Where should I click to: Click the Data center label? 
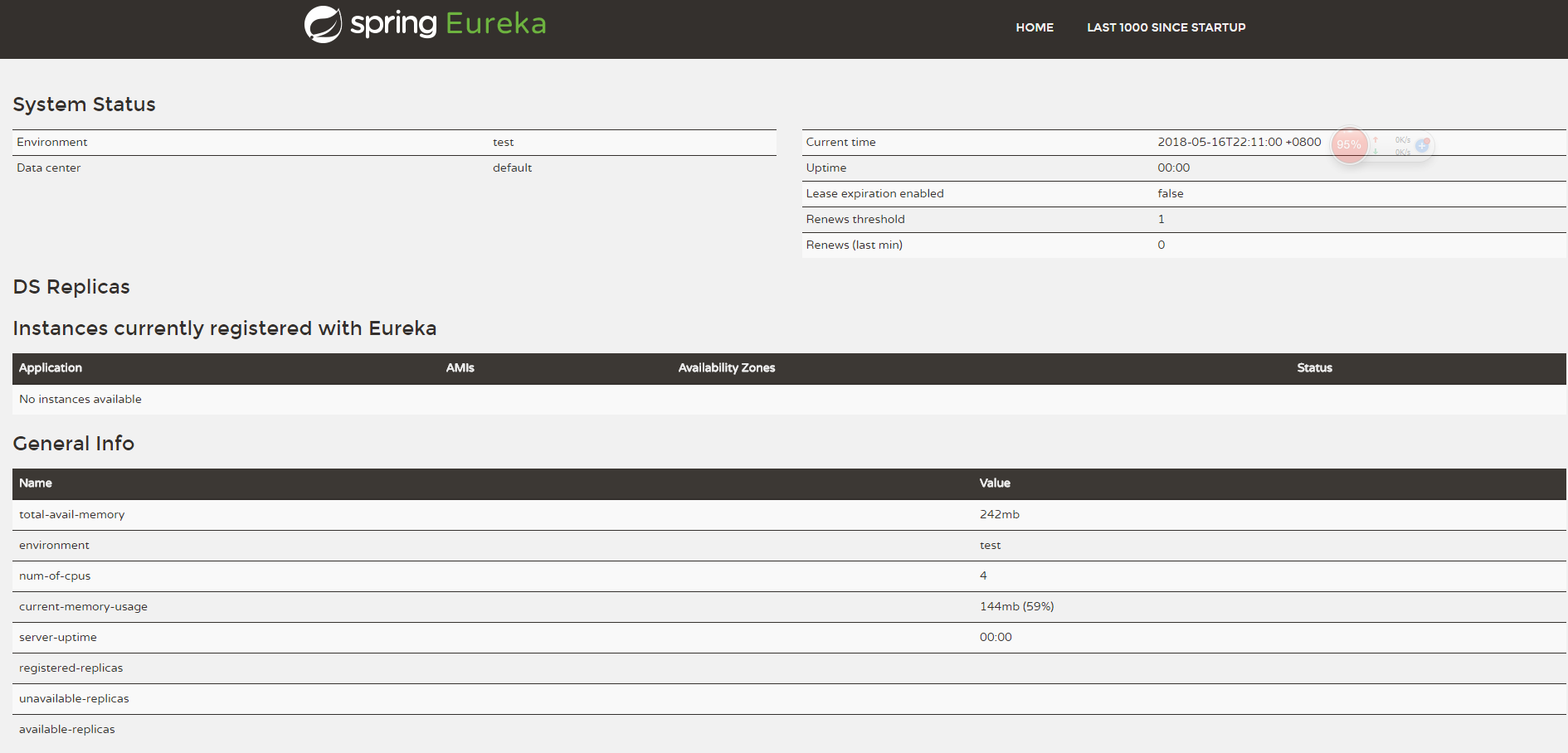pyautogui.click(x=48, y=168)
